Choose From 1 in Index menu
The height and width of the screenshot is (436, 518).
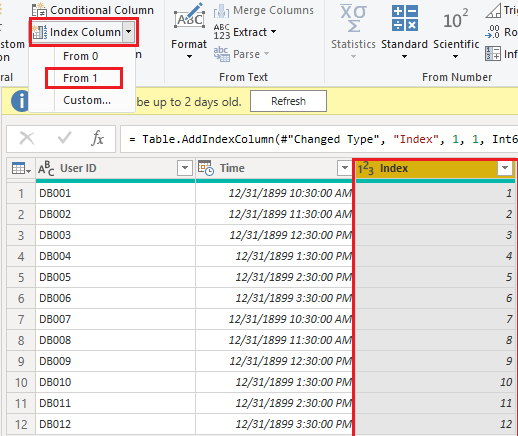point(80,78)
